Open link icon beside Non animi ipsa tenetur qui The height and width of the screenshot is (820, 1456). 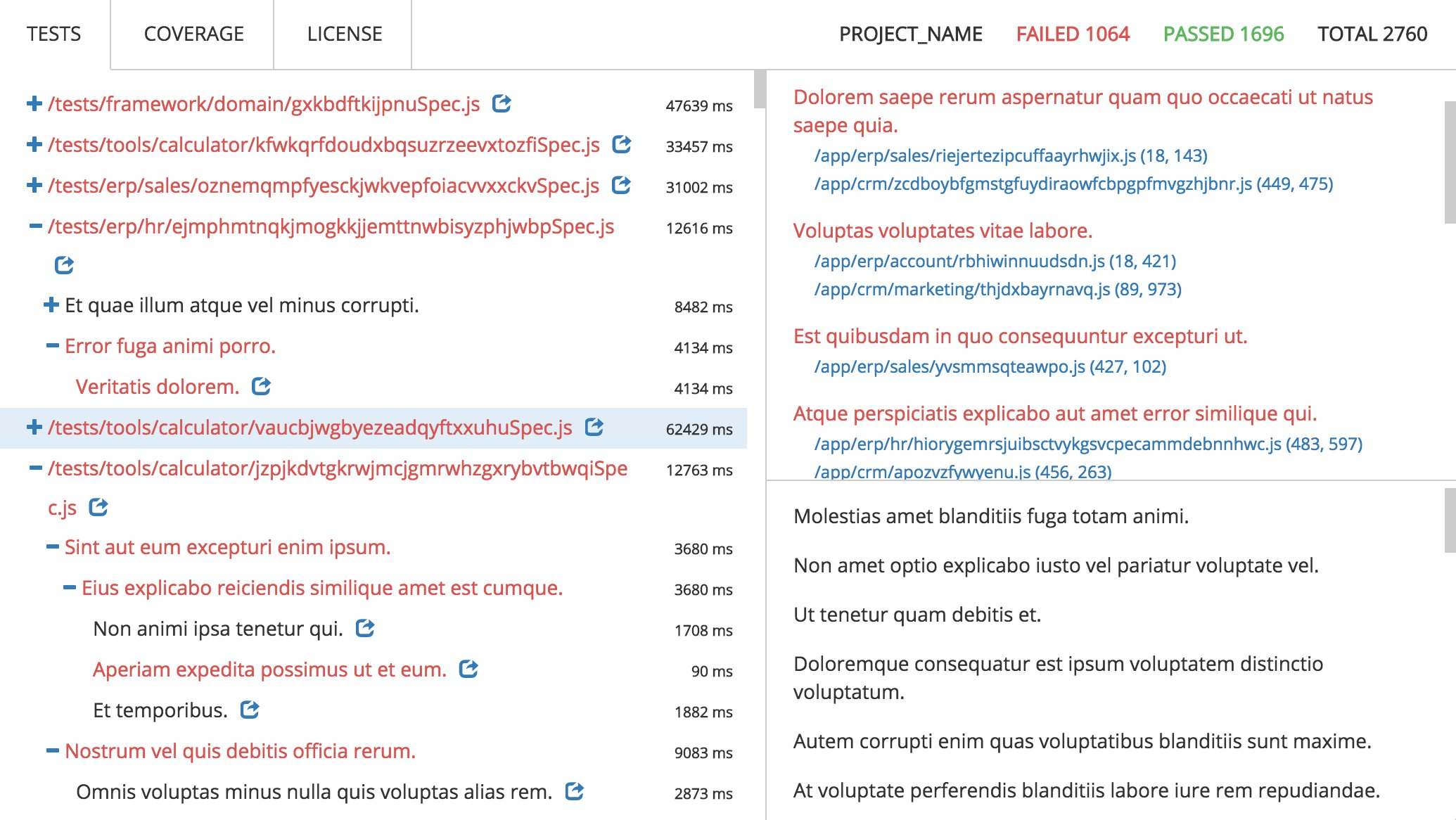365,628
